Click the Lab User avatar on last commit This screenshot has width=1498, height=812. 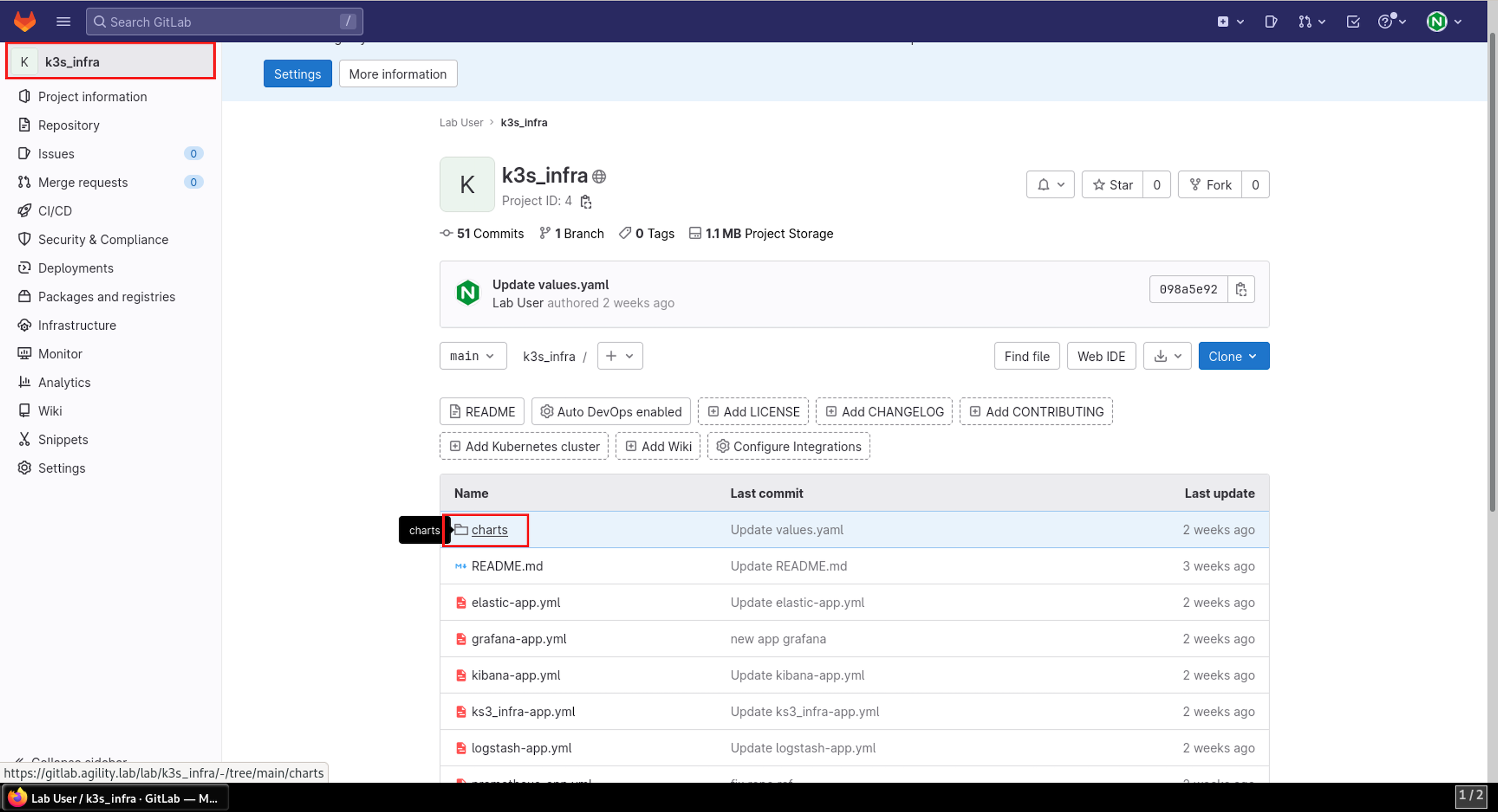click(x=468, y=293)
